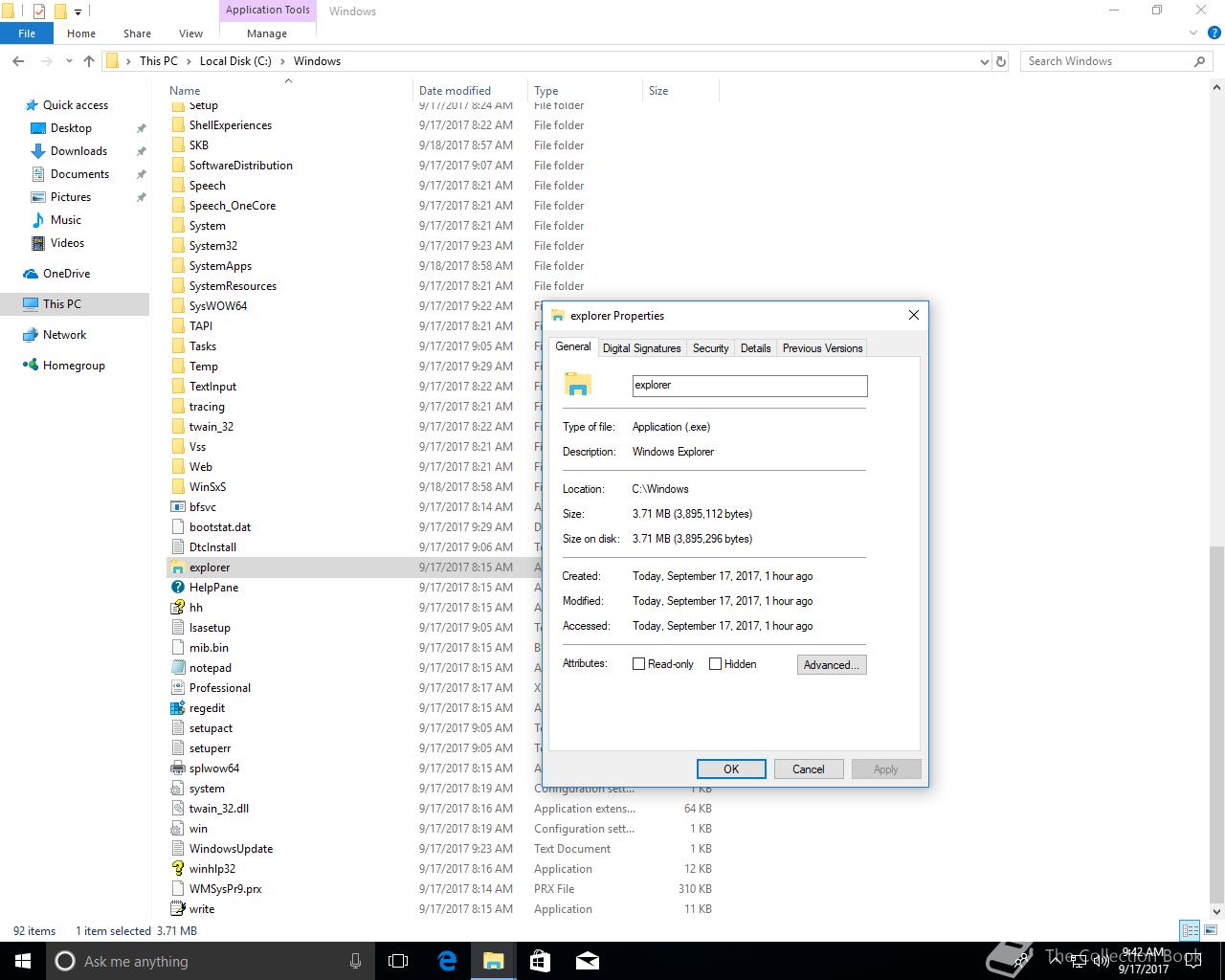Open Task View on the taskbar
The image size is (1225, 980).
click(x=398, y=961)
